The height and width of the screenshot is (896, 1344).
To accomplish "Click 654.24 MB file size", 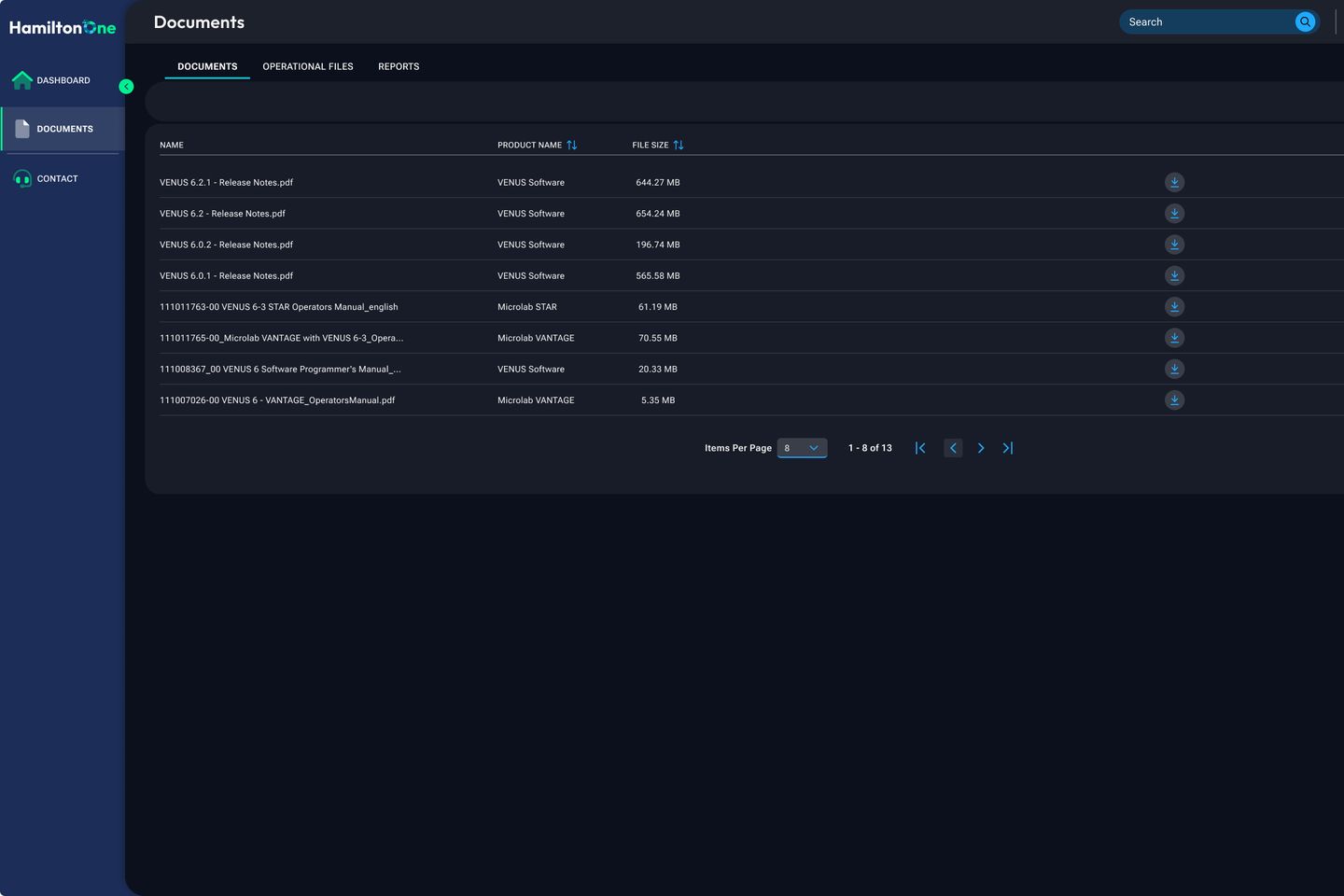I will [658, 214].
